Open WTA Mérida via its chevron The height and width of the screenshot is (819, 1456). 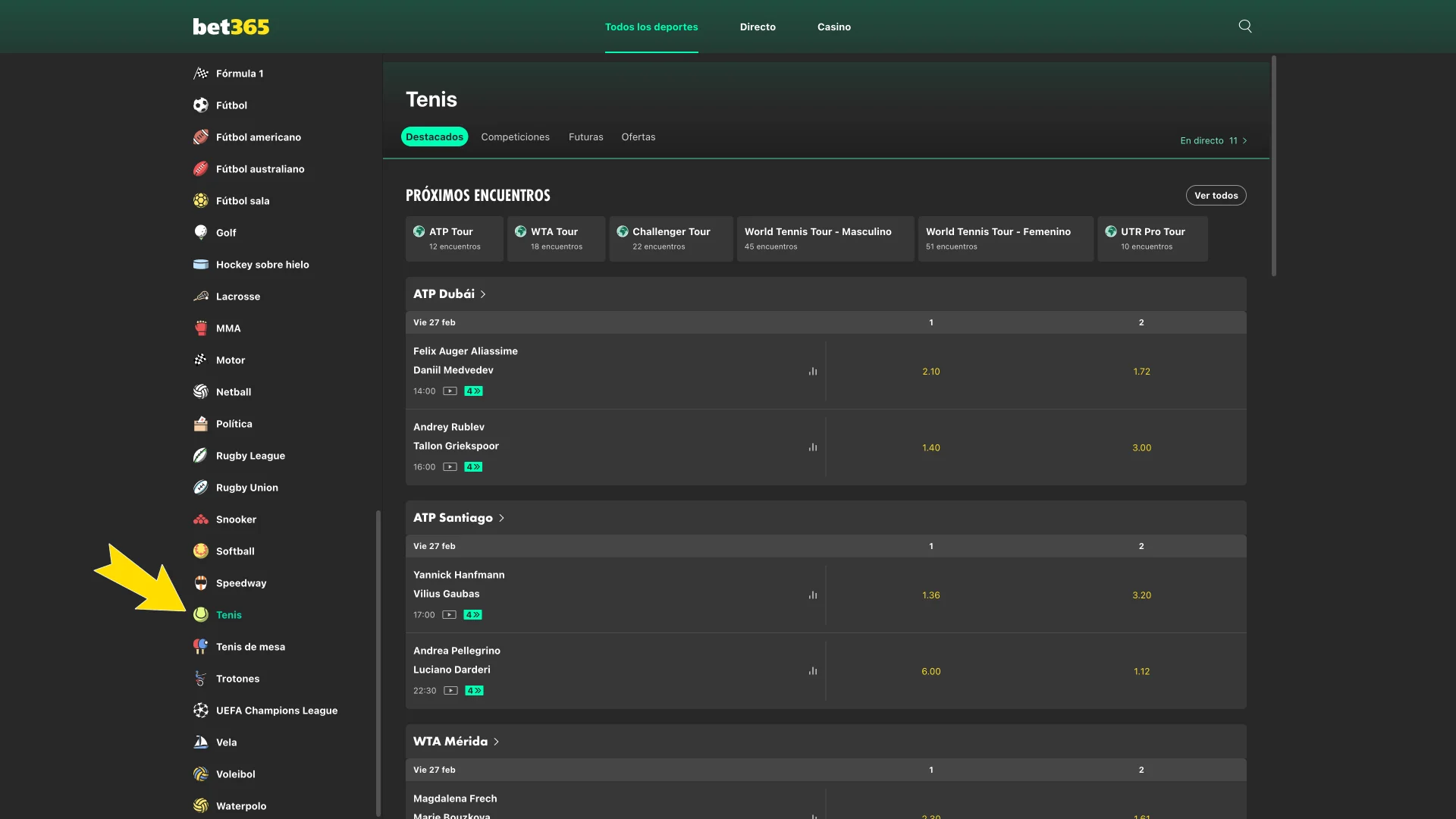(497, 741)
